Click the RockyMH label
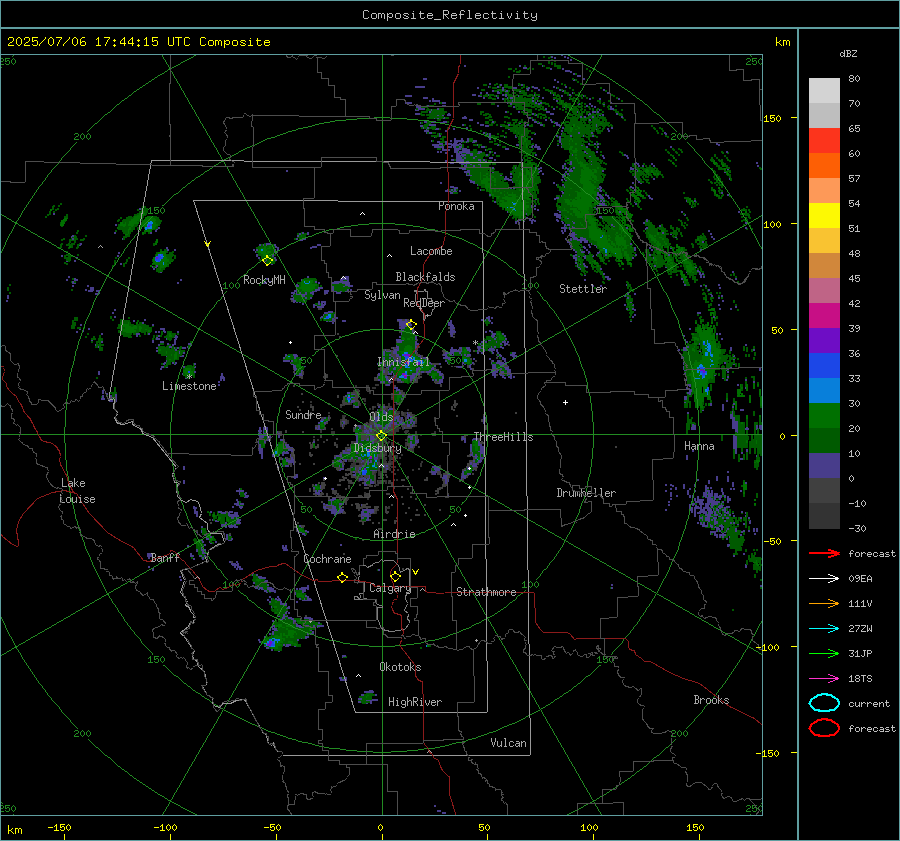Image resolution: width=900 pixels, height=841 pixels. pyautogui.click(x=264, y=280)
